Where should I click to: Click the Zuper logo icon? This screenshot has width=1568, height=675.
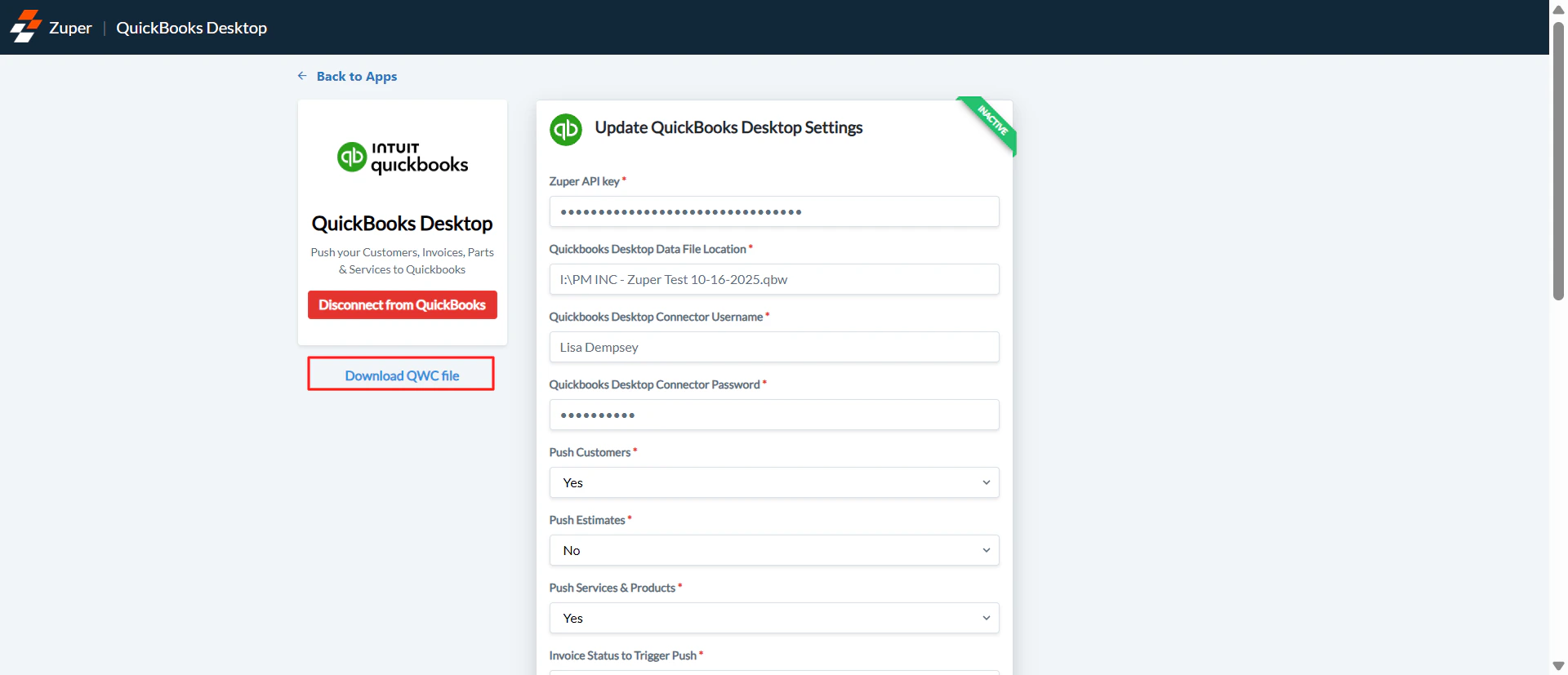pyautogui.click(x=25, y=26)
